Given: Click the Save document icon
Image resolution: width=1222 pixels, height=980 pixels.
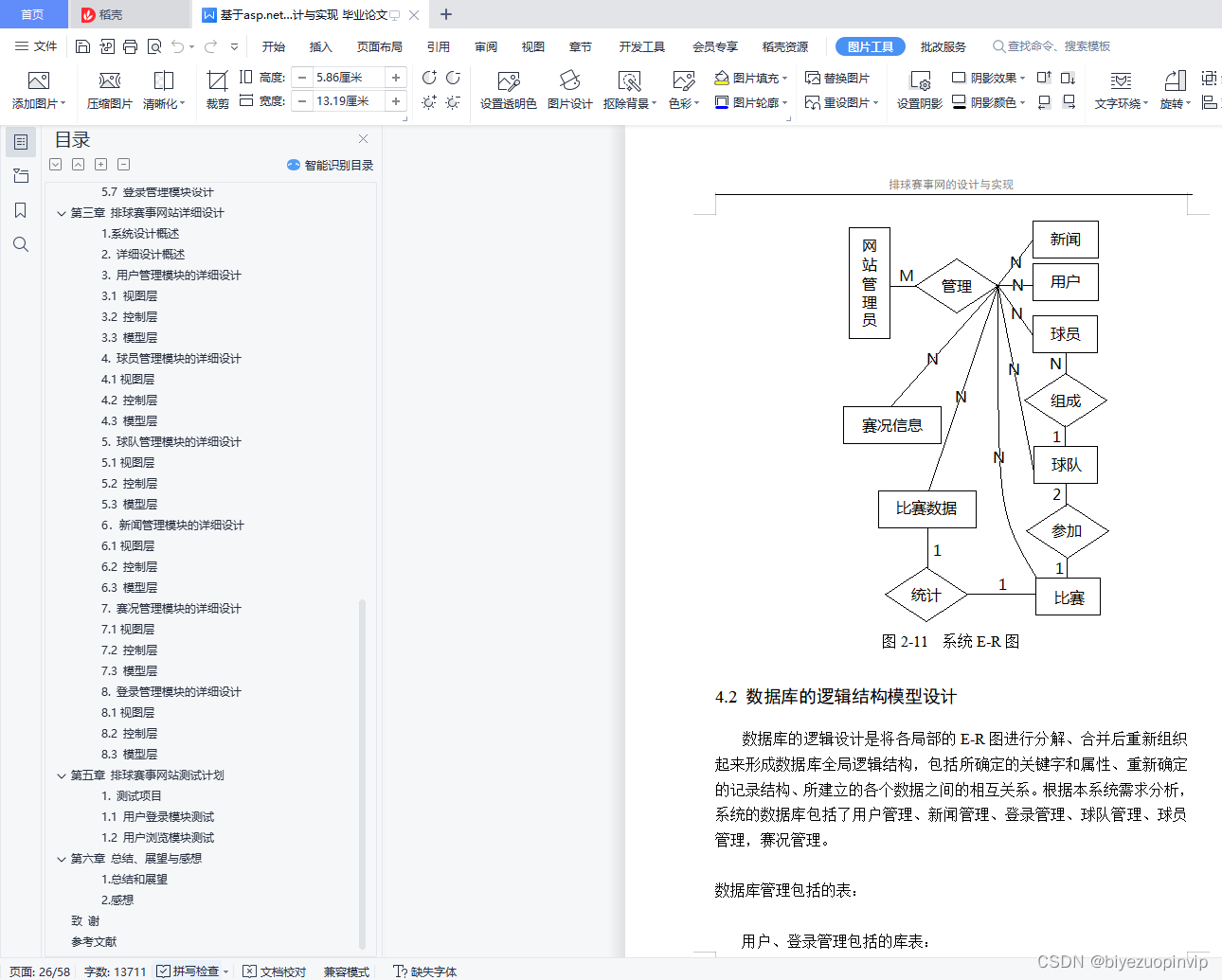Looking at the screenshot, I should coord(82,46).
